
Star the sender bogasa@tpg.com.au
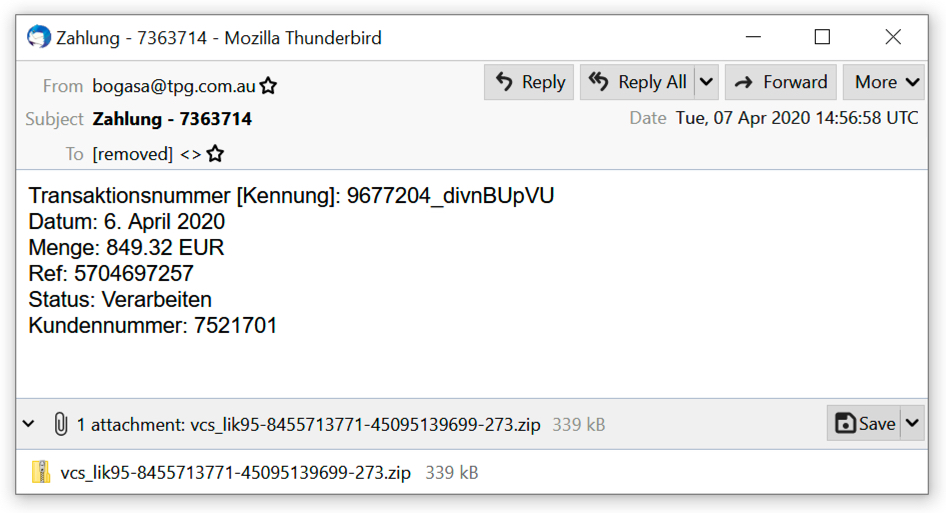(268, 86)
